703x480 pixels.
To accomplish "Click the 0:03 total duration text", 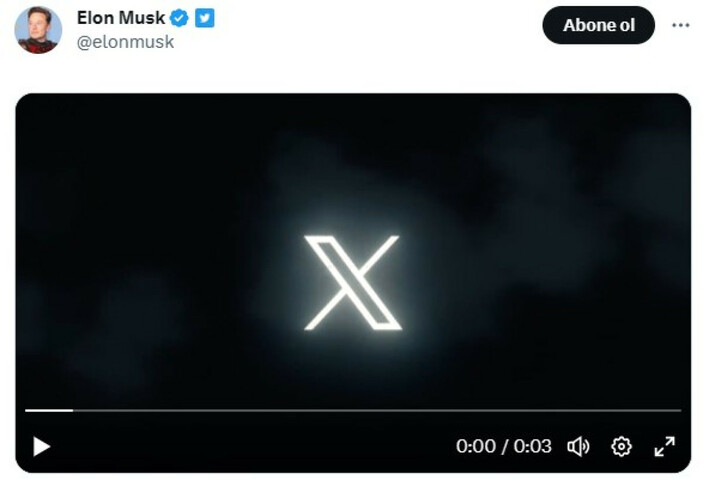I will pyautogui.click(x=533, y=446).
